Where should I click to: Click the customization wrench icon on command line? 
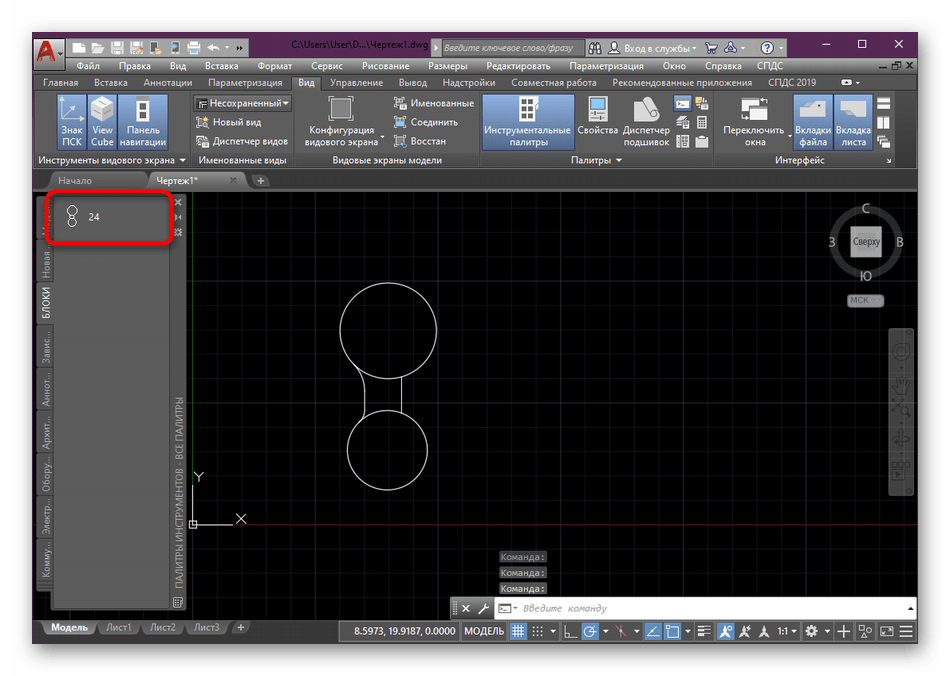[482, 608]
